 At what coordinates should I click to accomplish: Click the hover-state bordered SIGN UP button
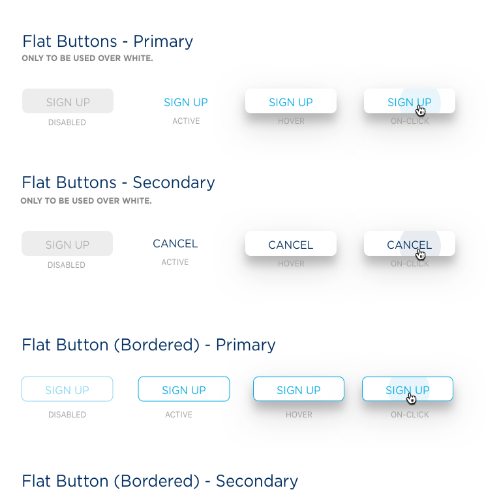[299, 389]
